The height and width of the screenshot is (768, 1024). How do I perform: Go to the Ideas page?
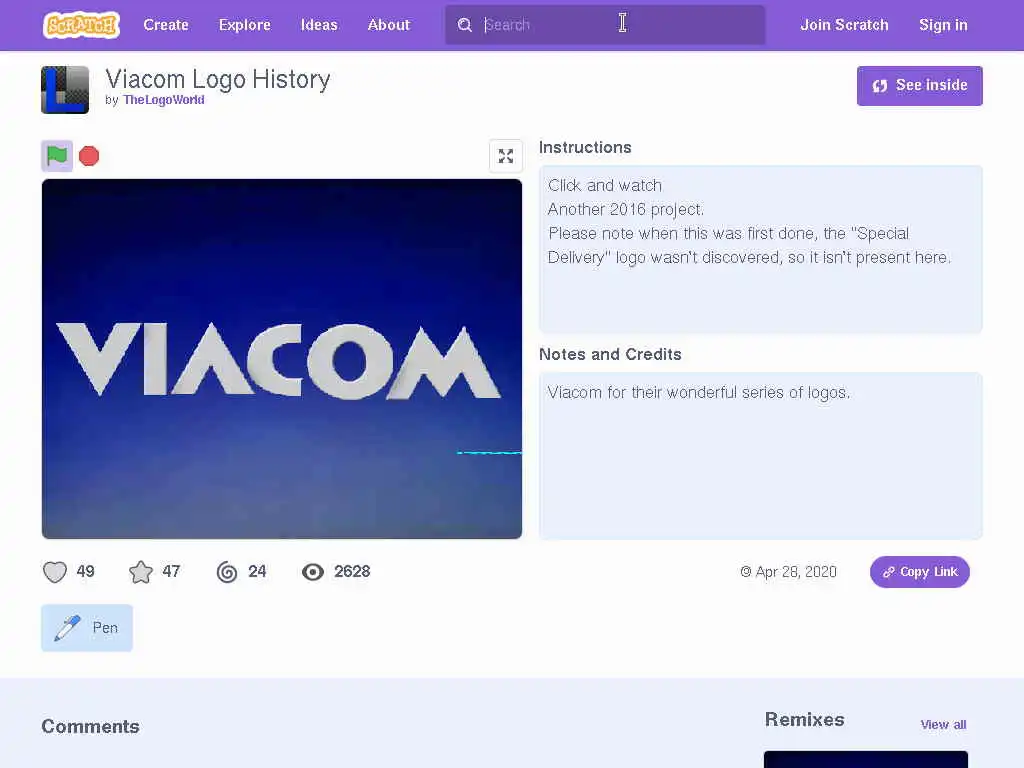pos(319,25)
